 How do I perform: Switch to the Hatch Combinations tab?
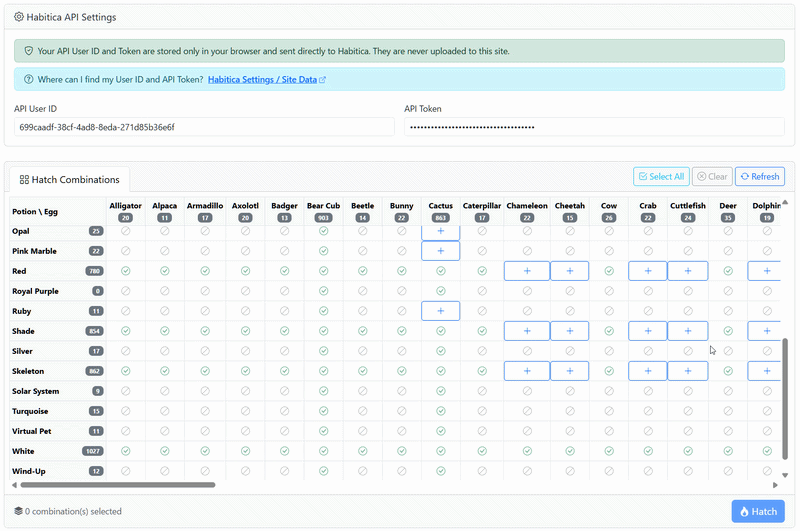[69, 180]
